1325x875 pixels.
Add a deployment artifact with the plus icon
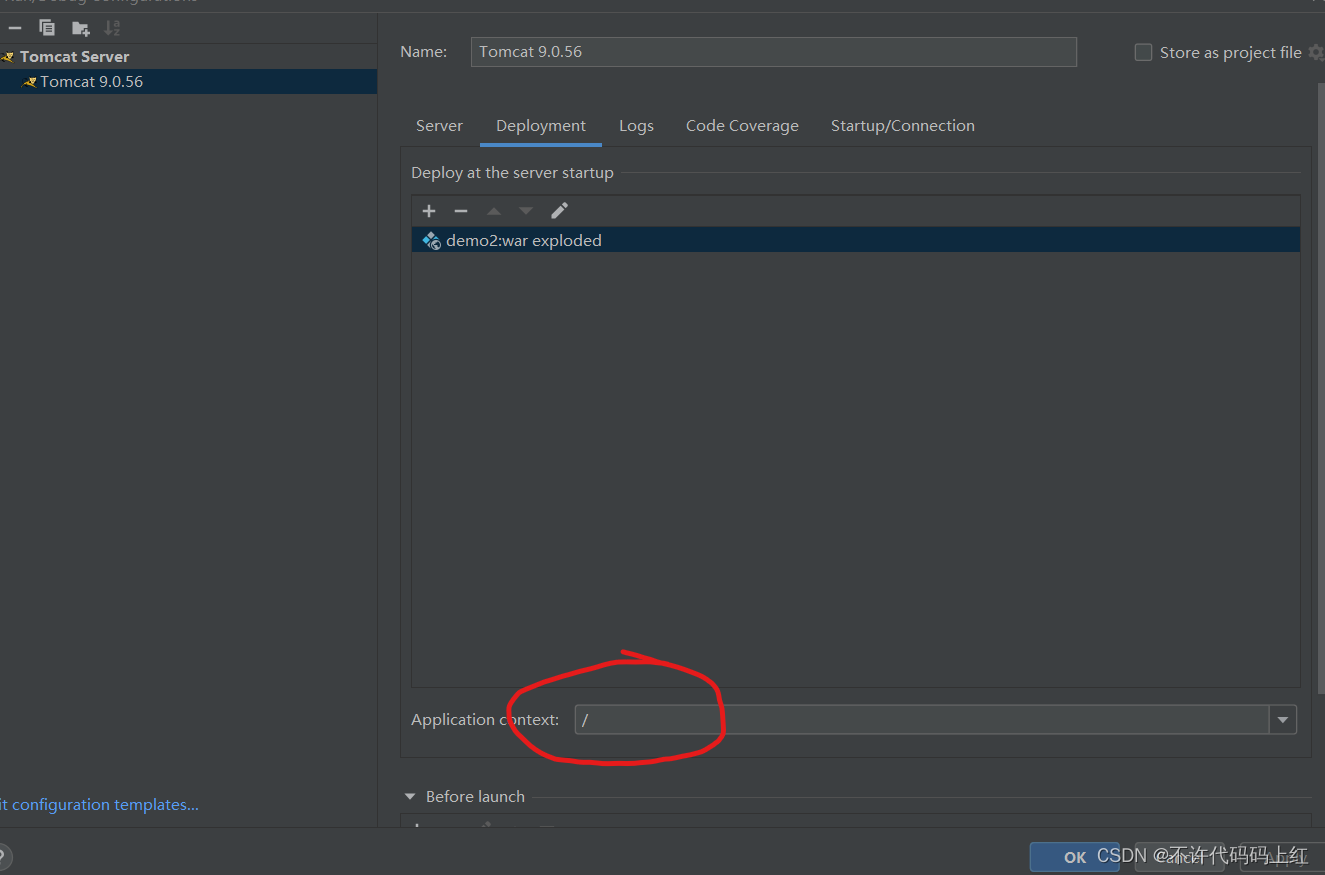429,211
